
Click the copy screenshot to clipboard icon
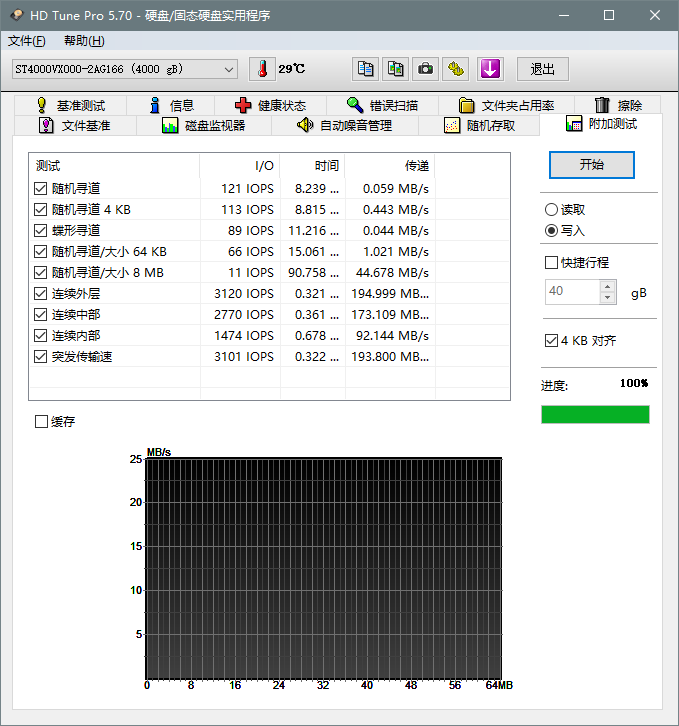tap(395, 69)
